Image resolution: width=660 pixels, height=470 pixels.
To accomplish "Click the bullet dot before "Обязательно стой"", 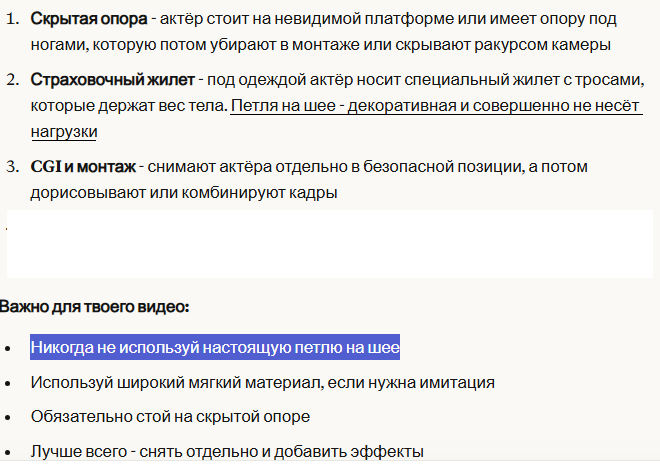I will pyautogui.click(x=8, y=418).
